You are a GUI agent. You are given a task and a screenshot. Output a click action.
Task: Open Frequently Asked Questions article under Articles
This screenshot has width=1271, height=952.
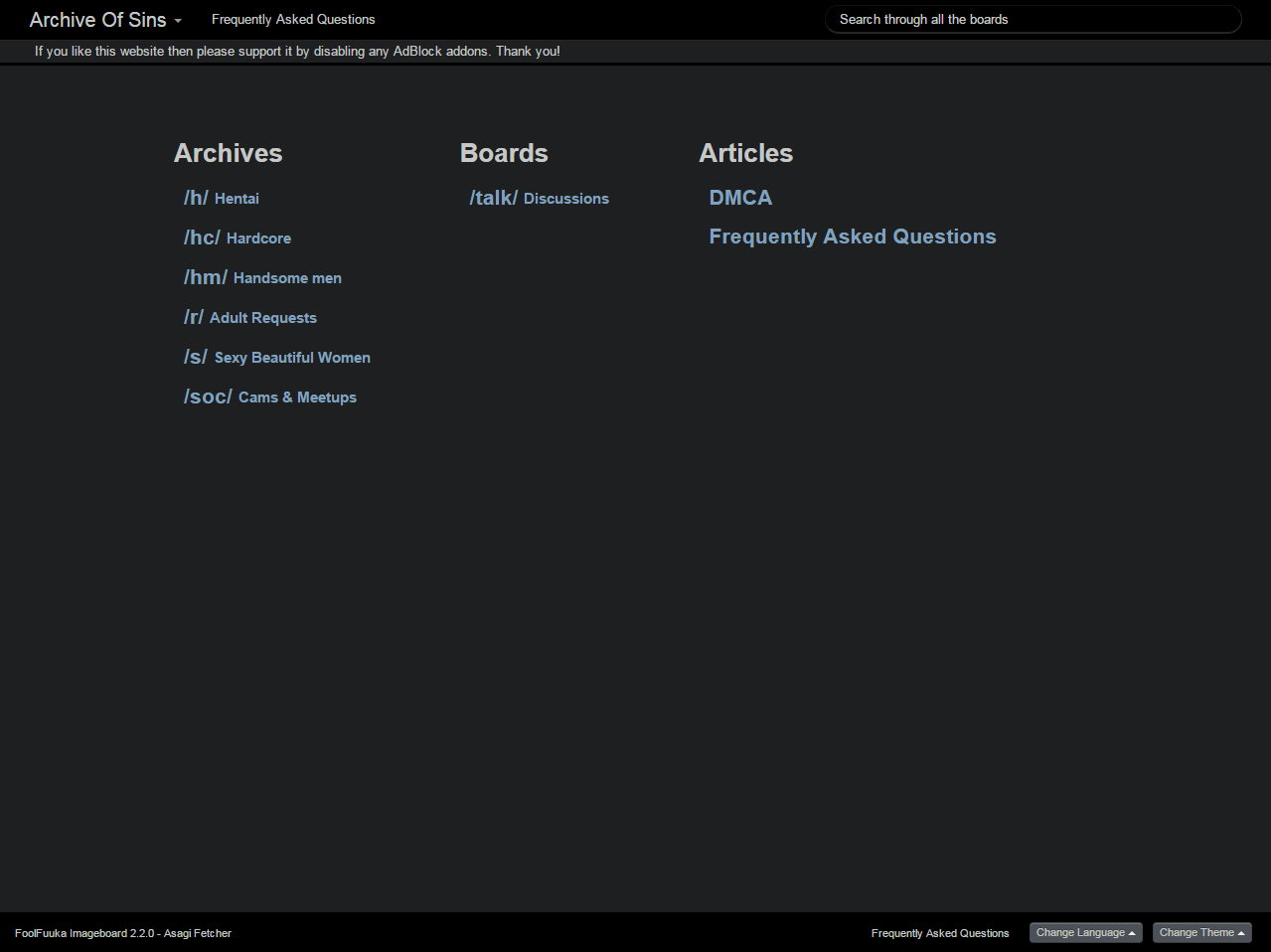click(x=853, y=237)
